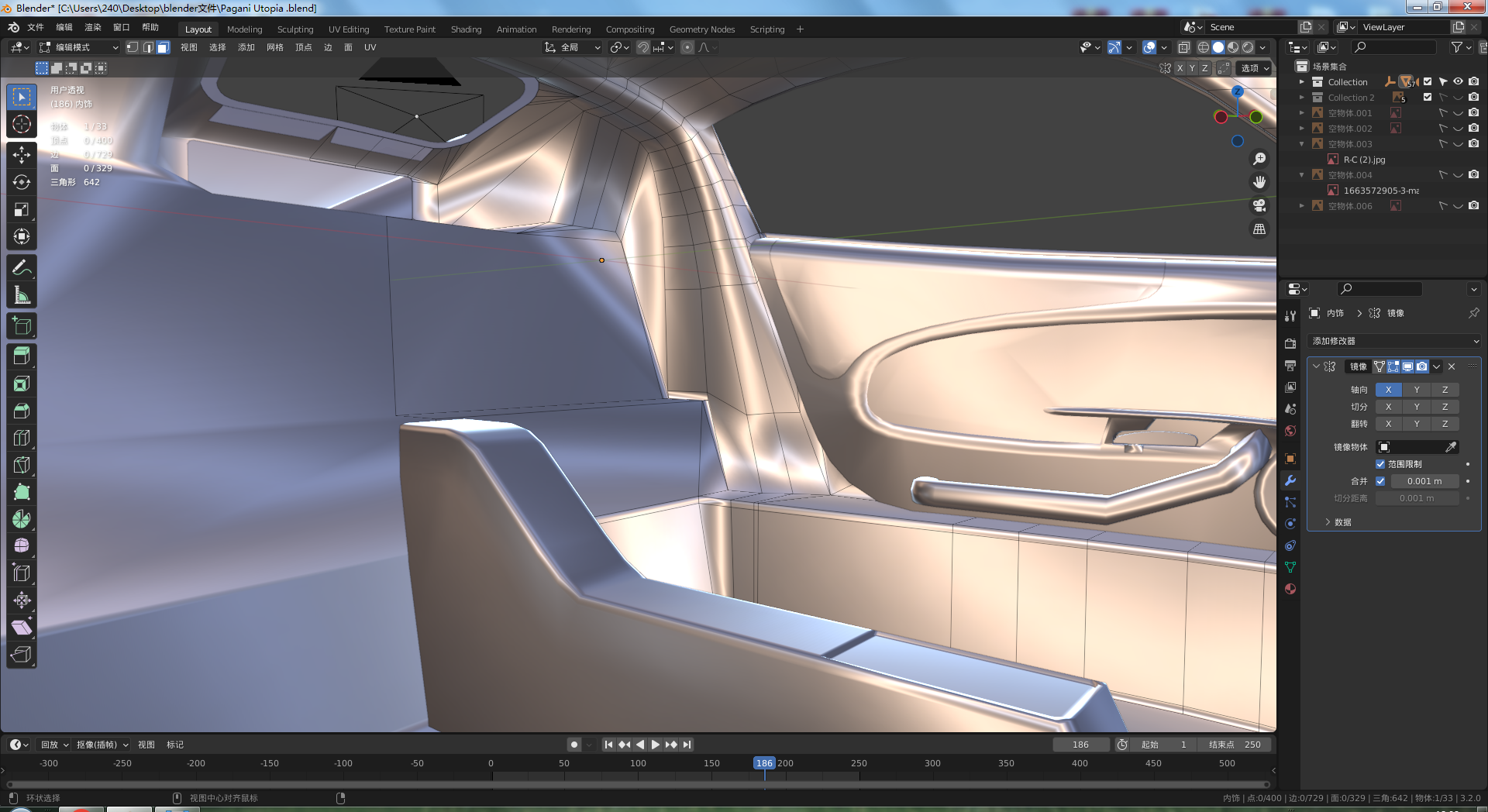
Task: Open the Object properties tab icon
Action: [x=1290, y=459]
